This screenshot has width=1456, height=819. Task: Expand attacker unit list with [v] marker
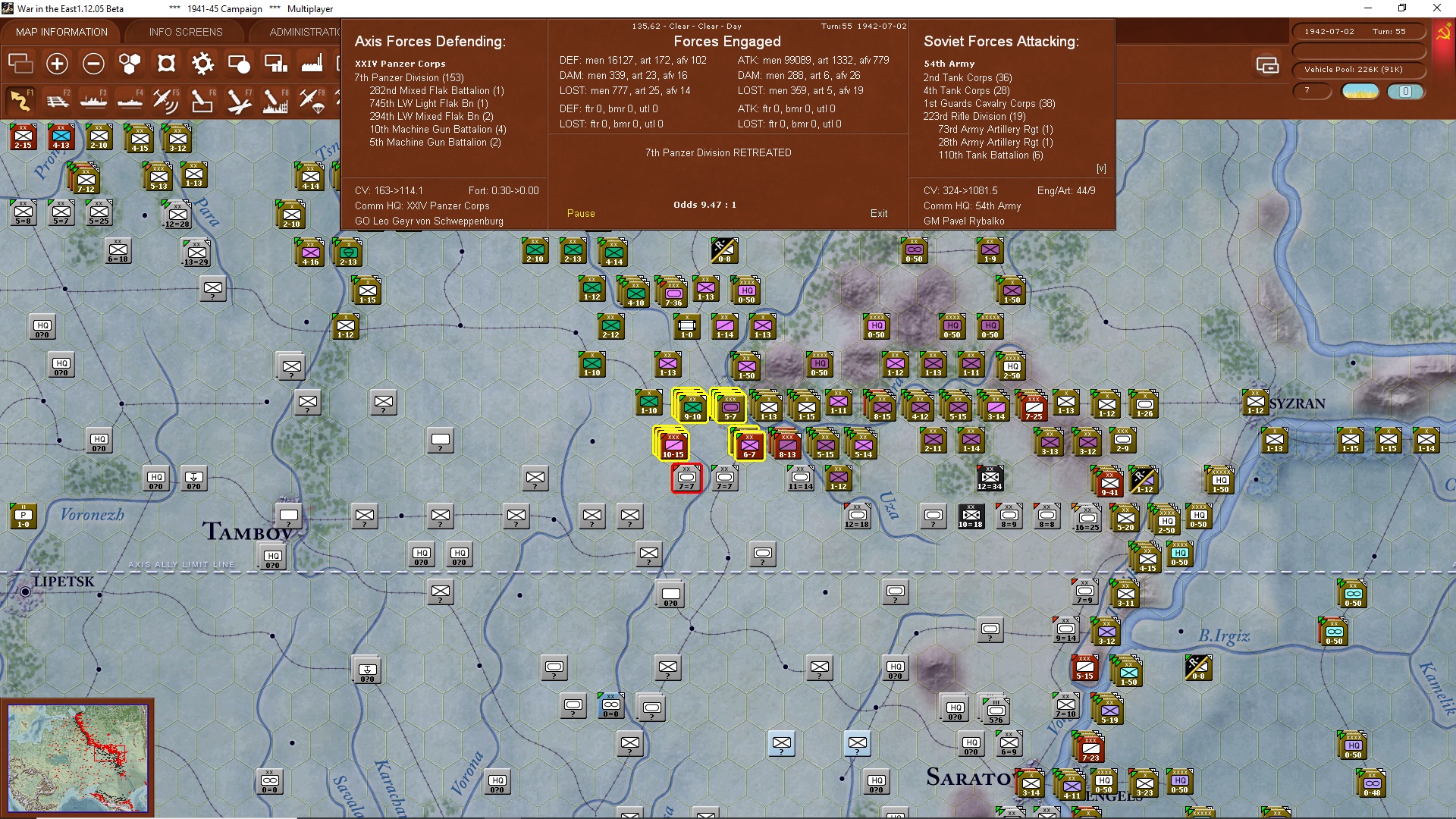(1101, 168)
